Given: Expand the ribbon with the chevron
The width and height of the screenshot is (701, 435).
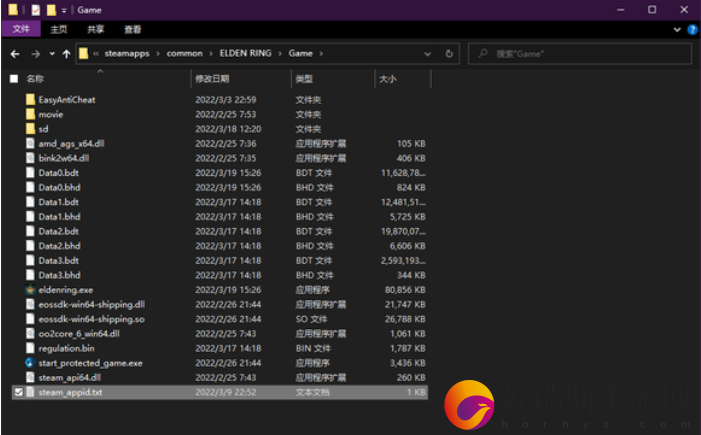Looking at the screenshot, I should coord(677,30).
